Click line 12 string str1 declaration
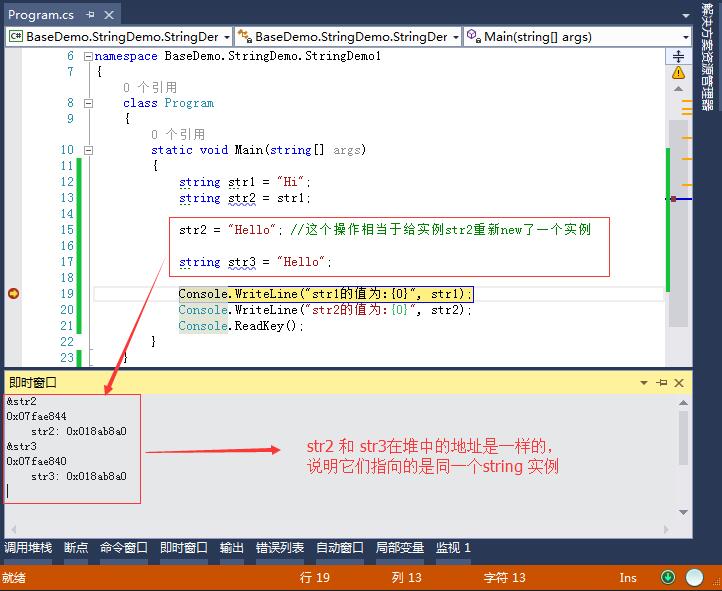 (x=245, y=182)
